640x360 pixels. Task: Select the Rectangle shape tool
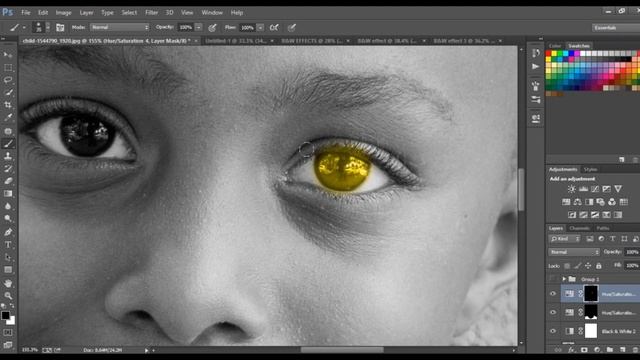point(8,270)
